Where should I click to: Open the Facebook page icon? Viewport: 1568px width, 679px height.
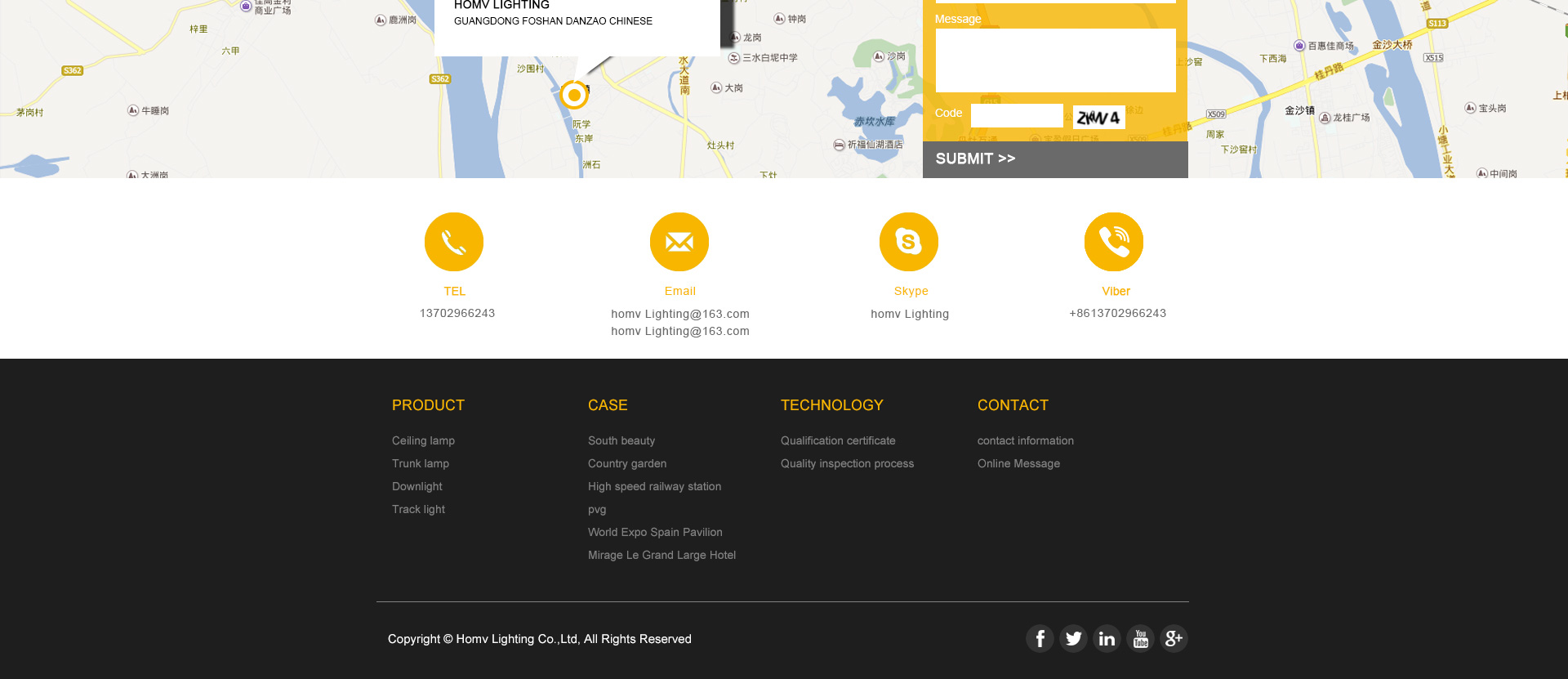[x=1040, y=638]
